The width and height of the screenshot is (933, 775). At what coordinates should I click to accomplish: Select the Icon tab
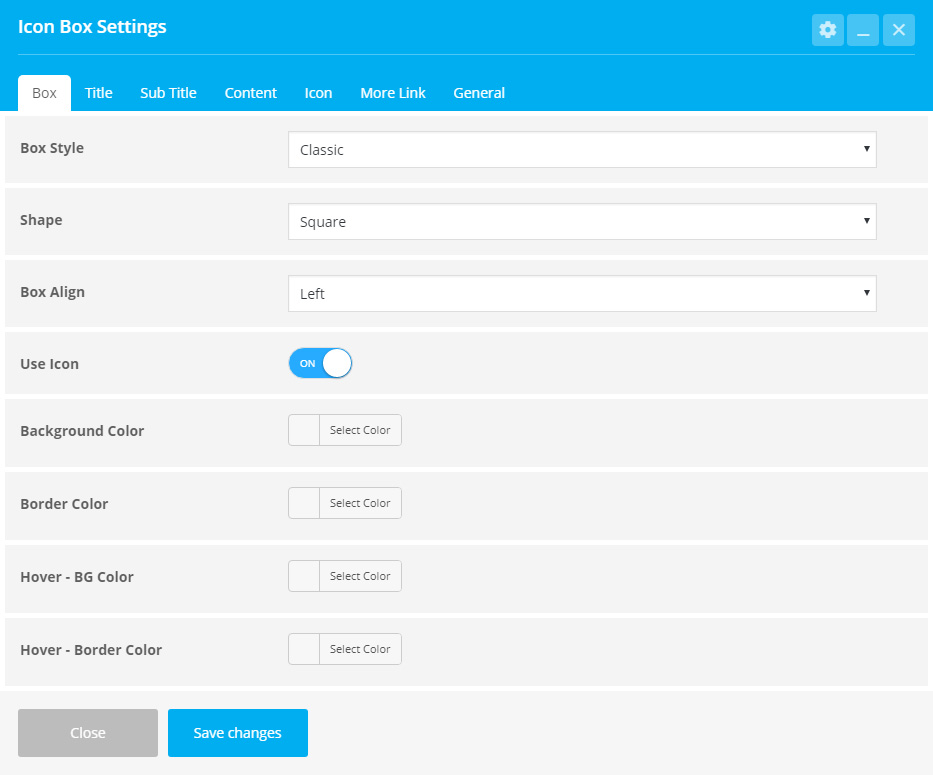coord(318,93)
